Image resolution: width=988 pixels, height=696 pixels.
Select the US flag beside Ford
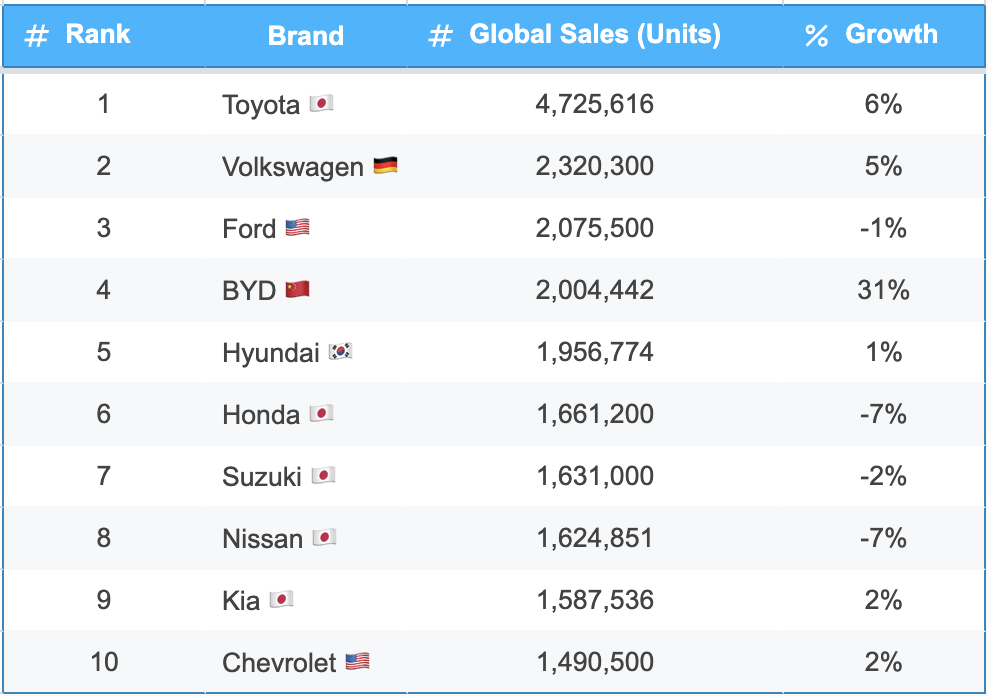click(x=297, y=228)
